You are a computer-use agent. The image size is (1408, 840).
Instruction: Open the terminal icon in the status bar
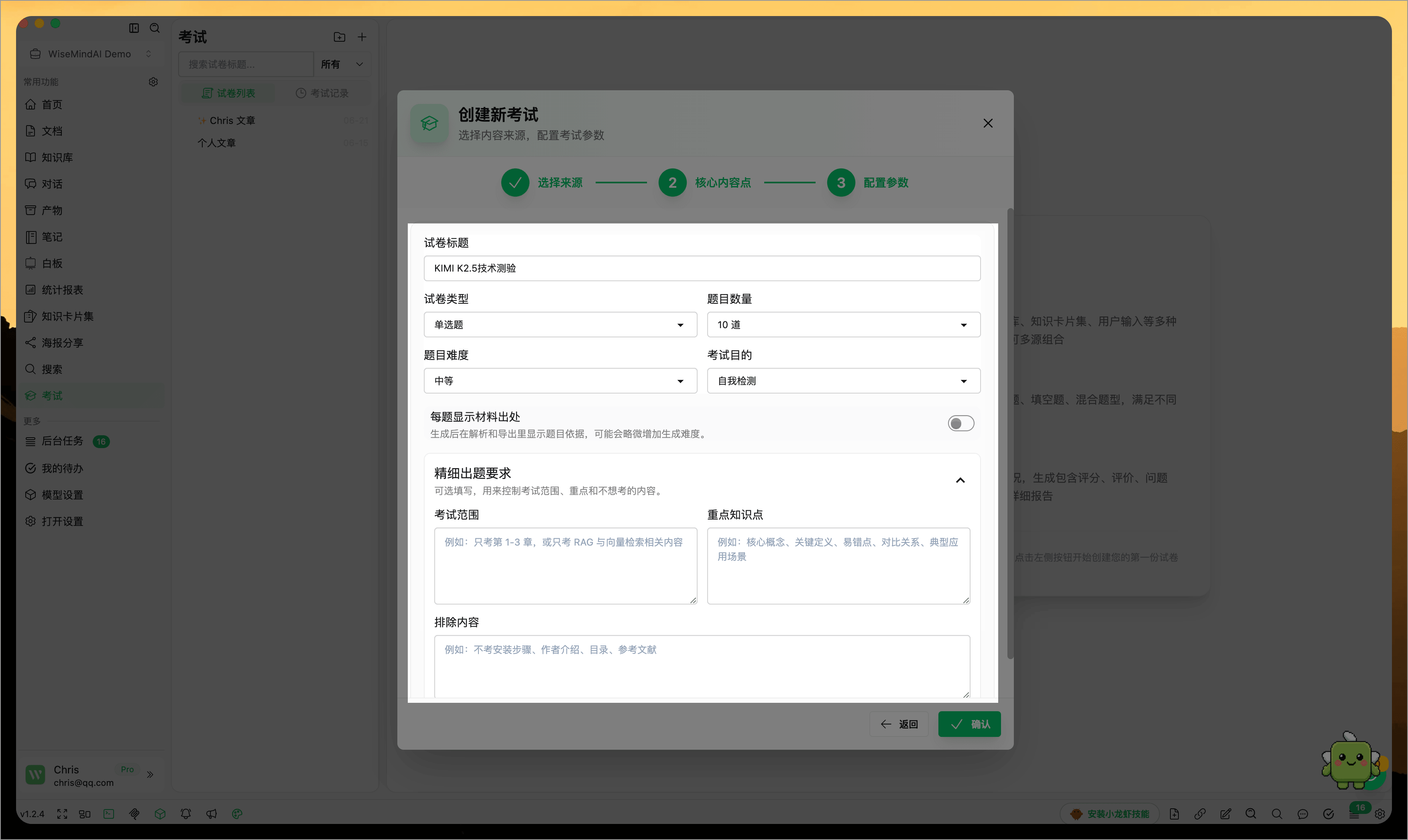pyautogui.click(x=109, y=814)
